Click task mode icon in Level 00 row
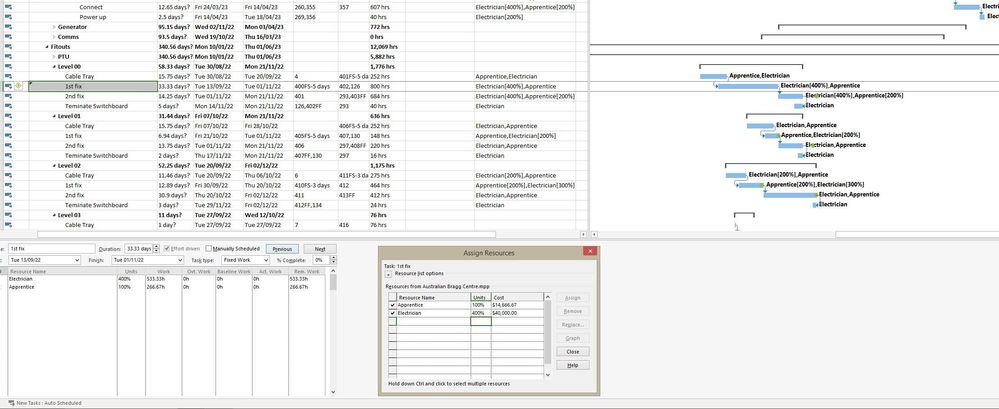The width and height of the screenshot is (999, 409). click(8, 67)
